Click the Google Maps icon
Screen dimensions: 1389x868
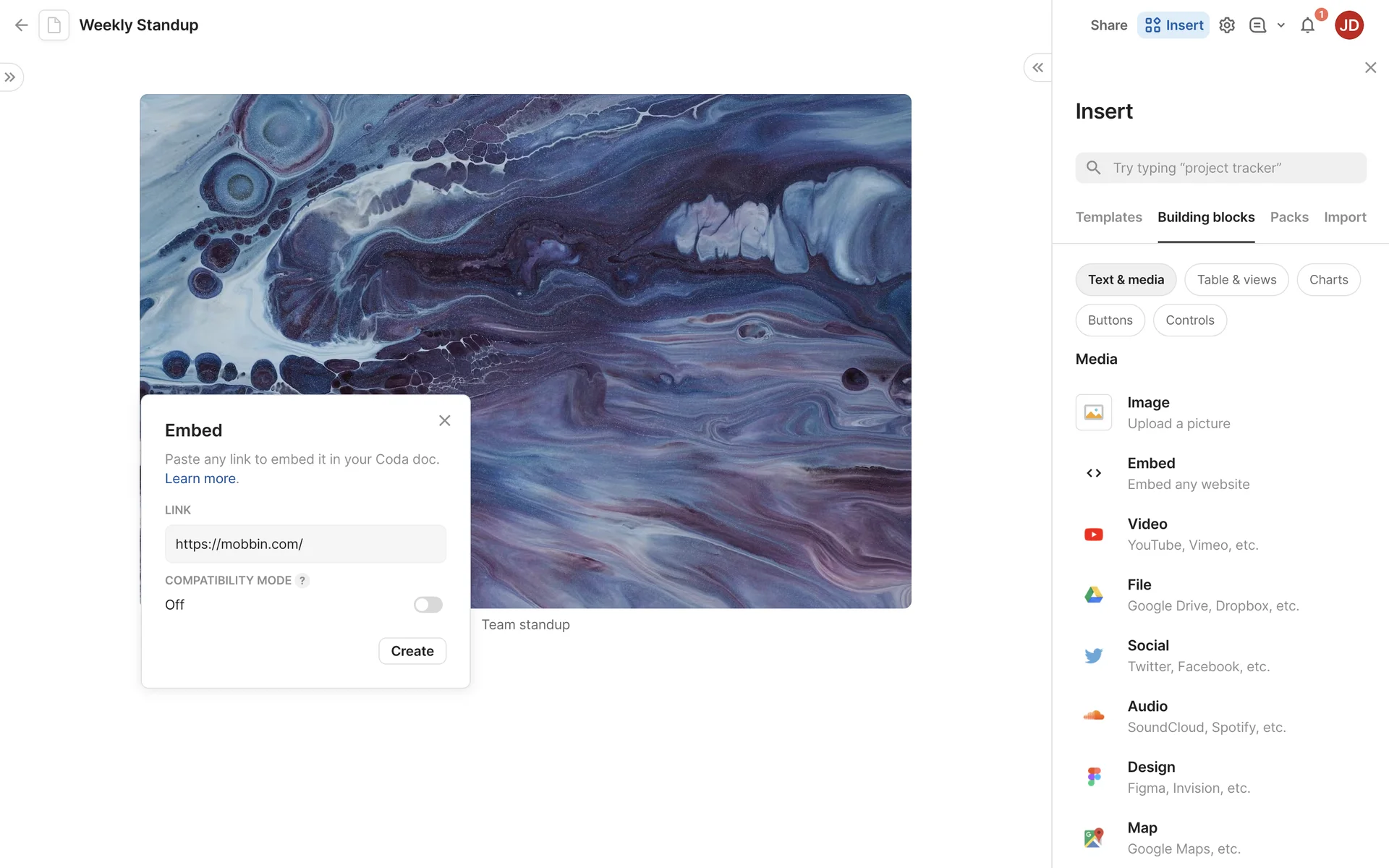coord(1093,838)
